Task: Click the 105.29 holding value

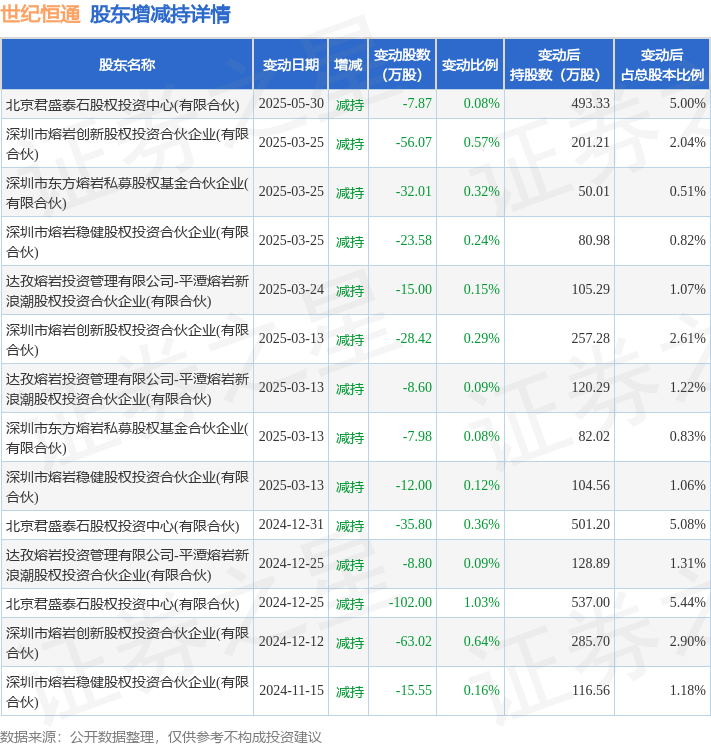Action: pyautogui.click(x=591, y=289)
